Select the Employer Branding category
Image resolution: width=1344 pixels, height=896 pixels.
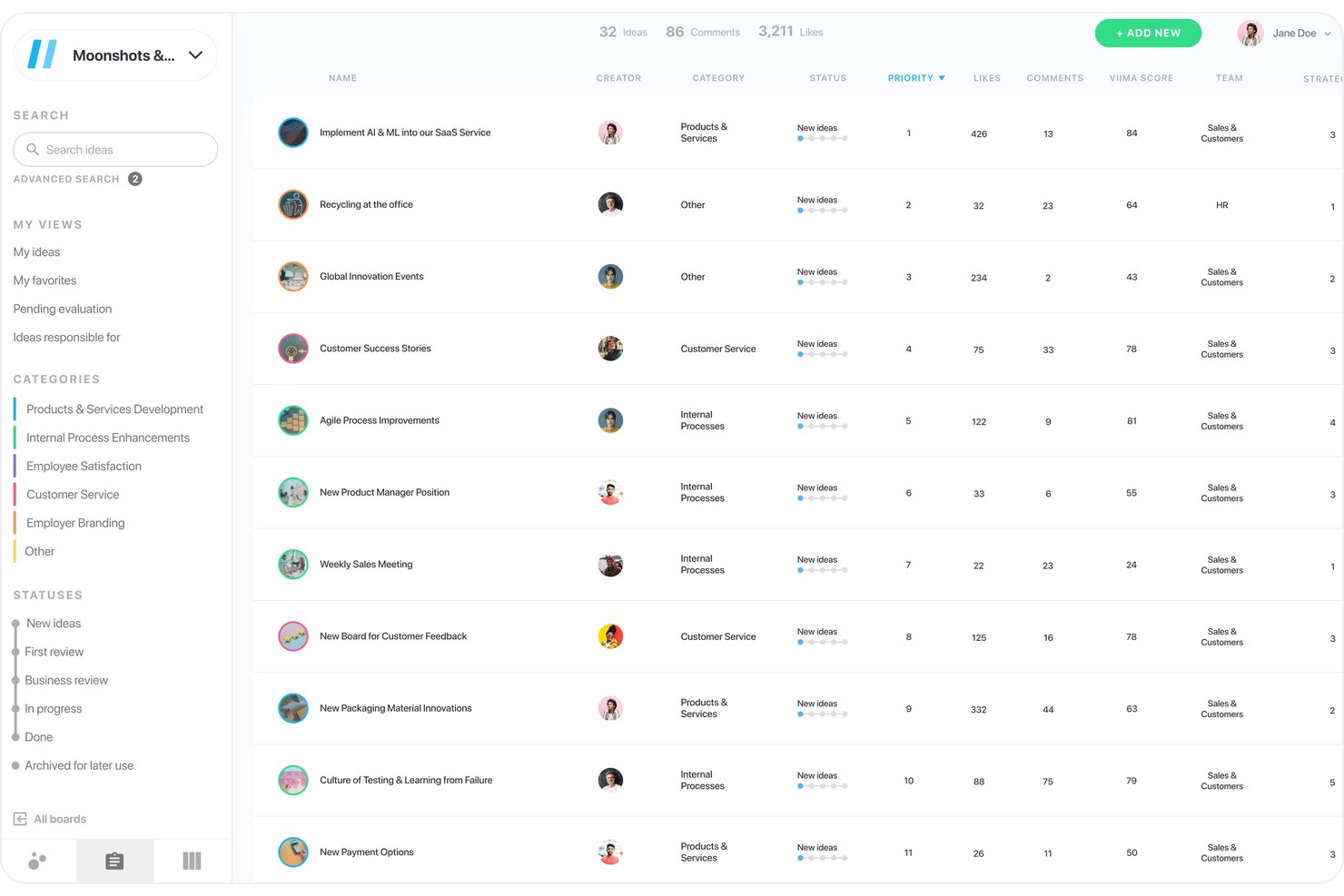[x=75, y=523]
